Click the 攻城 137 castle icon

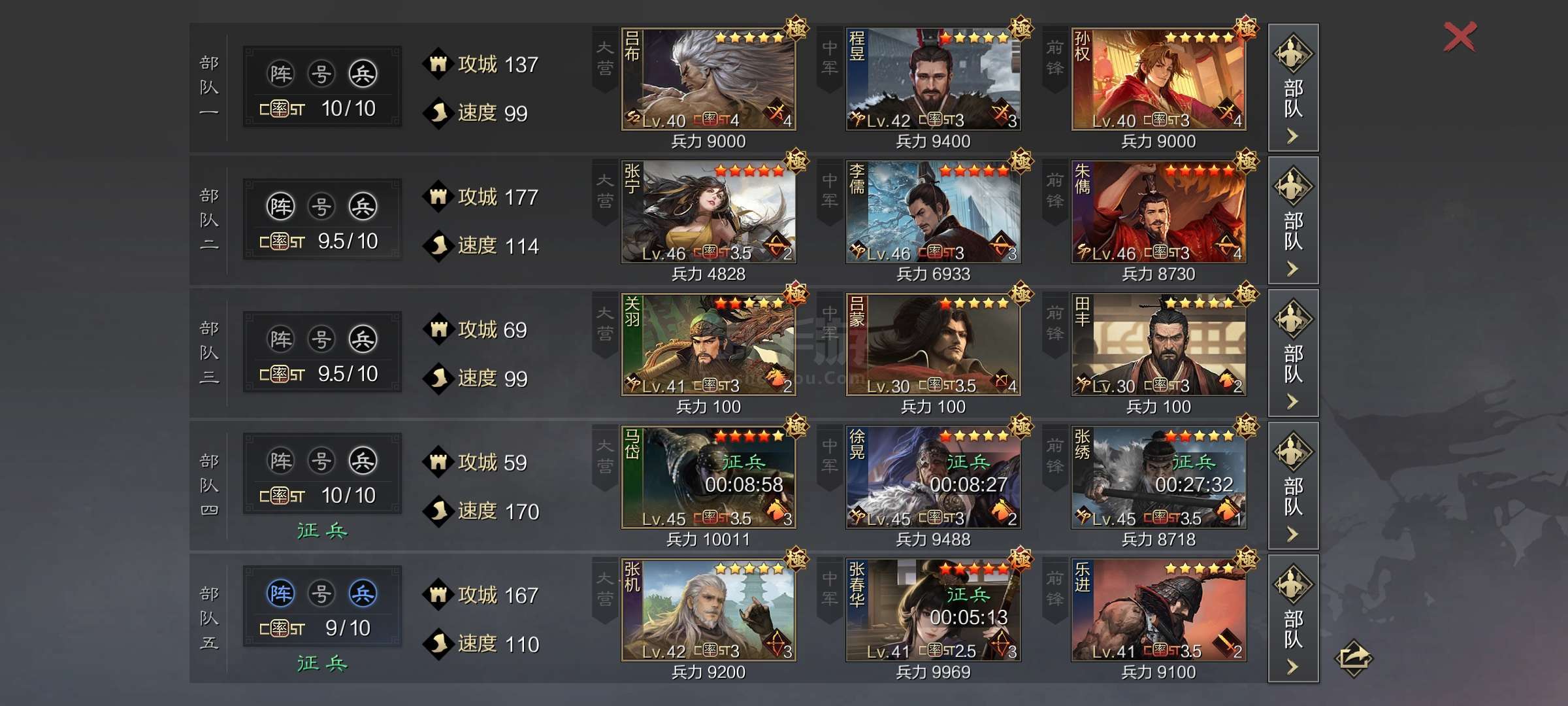coord(438,64)
